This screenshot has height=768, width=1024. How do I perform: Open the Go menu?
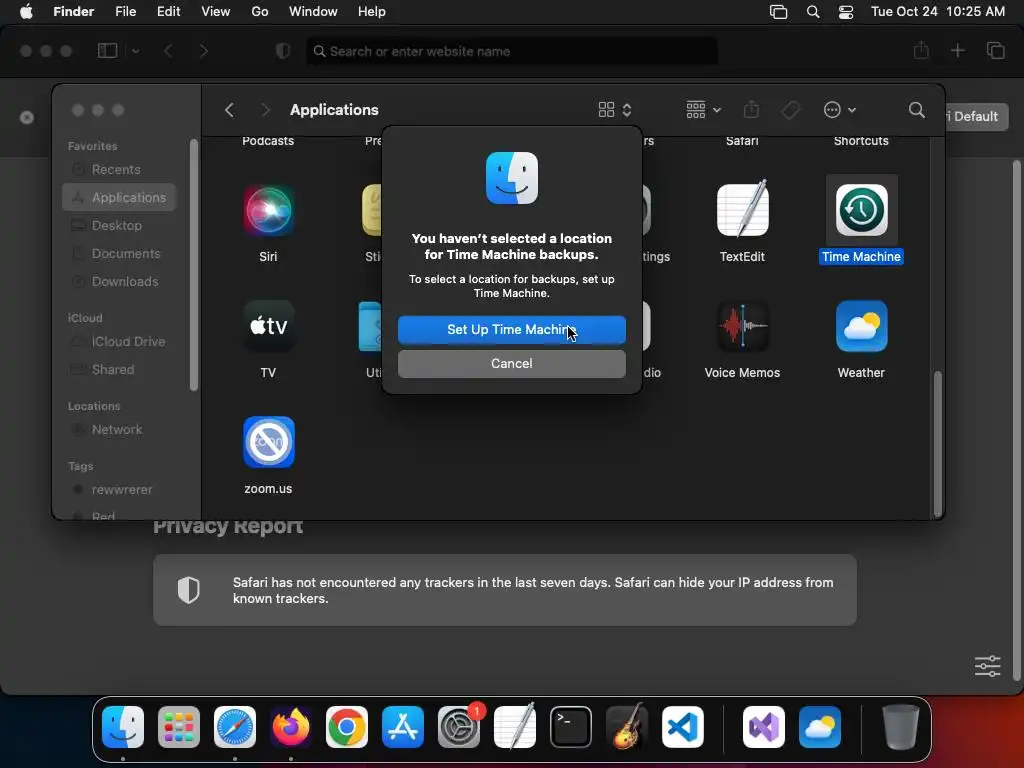pyautogui.click(x=260, y=12)
